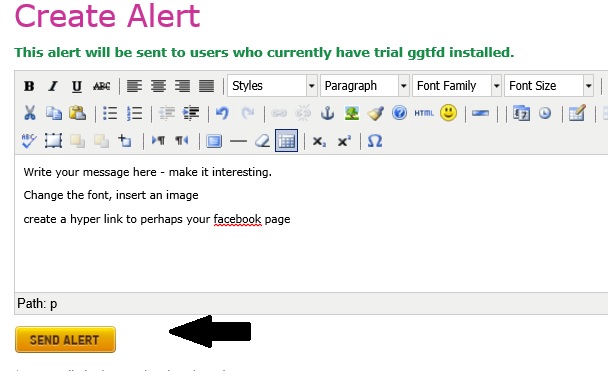
Task: Click the SEND ALERT button
Action: pyautogui.click(x=66, y=340)
